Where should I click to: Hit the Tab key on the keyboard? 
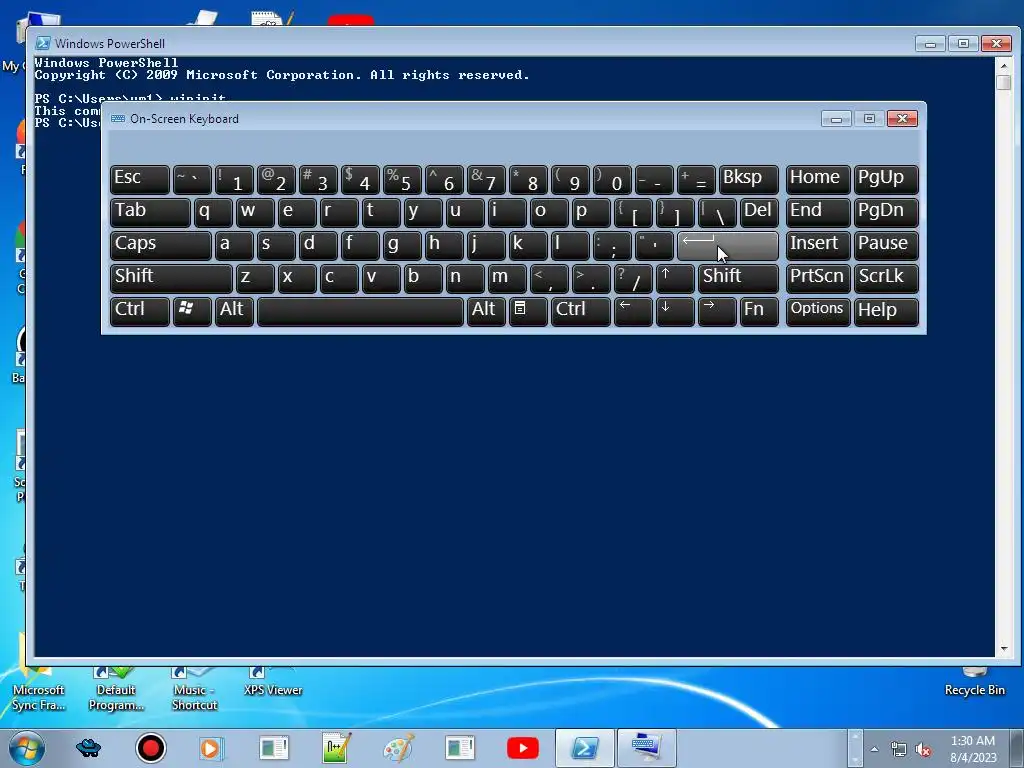150,212
